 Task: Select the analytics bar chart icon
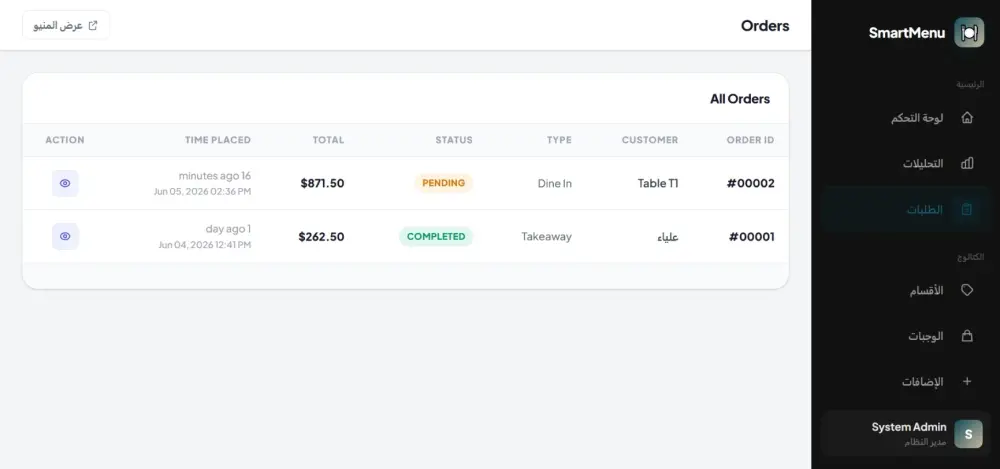tap(967, 163)
